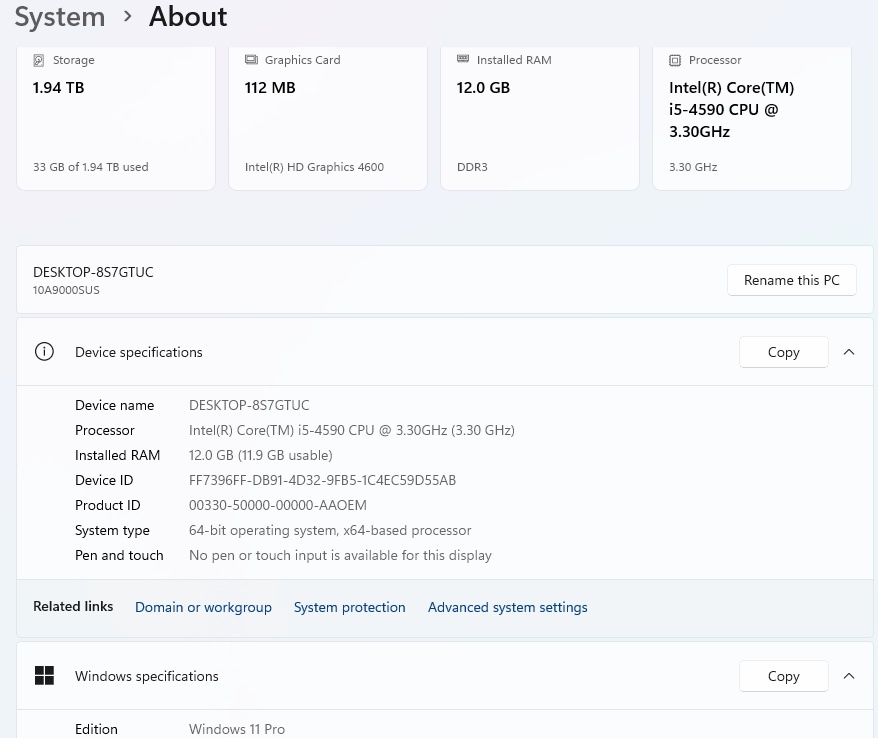This screenshot has height=738, width=881.
Task: Collapse the Device specifications section
Action: 849,352
